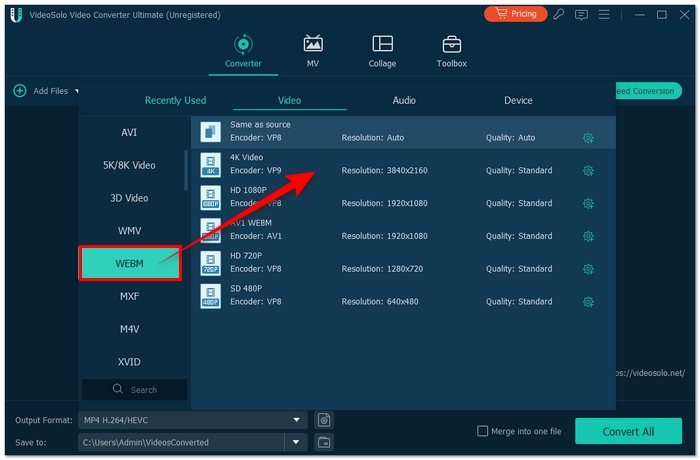
Task: Click the VideoSolo app logo icon
Action: (16, 15)
